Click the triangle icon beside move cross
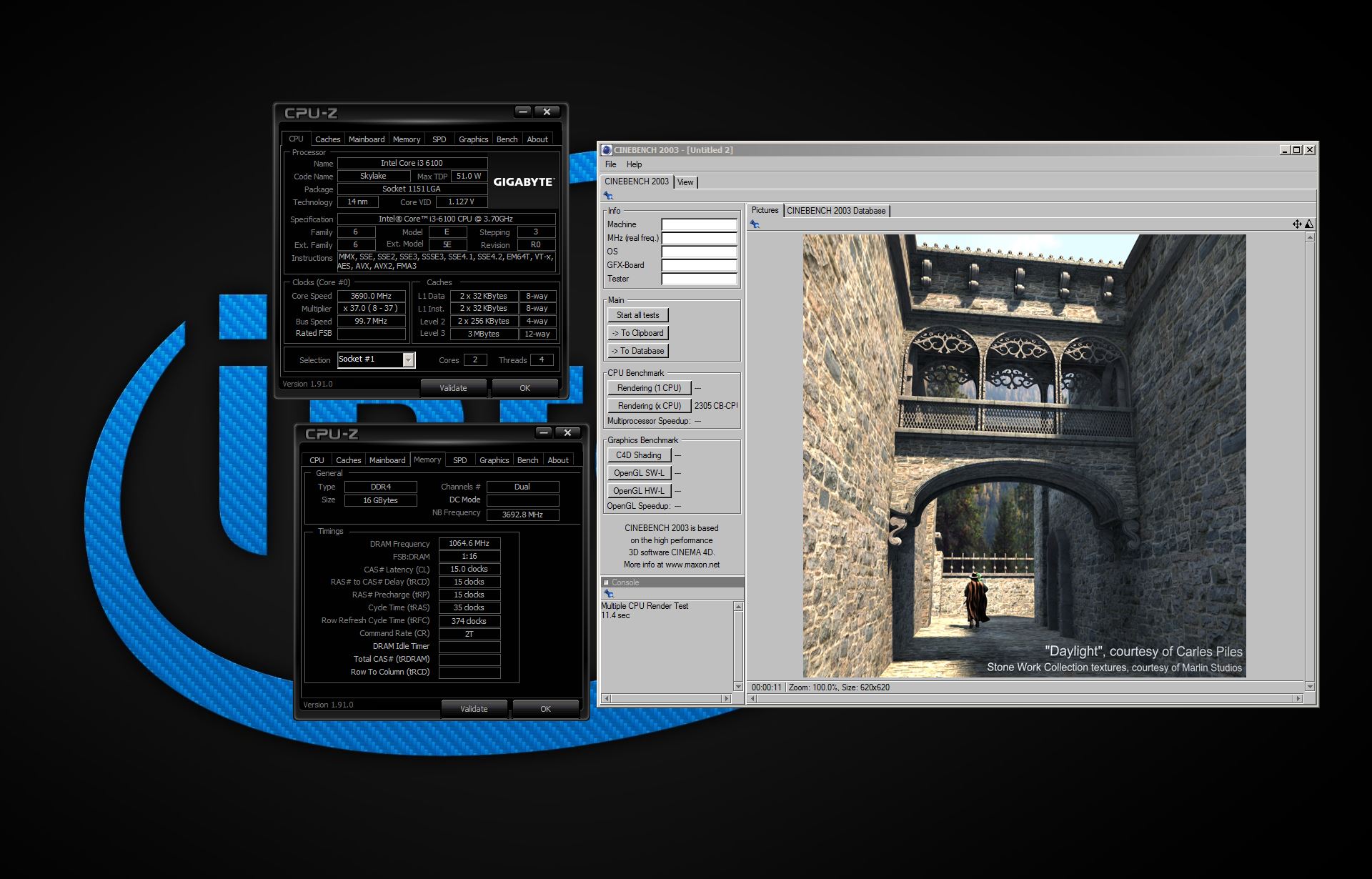 click(1309, 224)
